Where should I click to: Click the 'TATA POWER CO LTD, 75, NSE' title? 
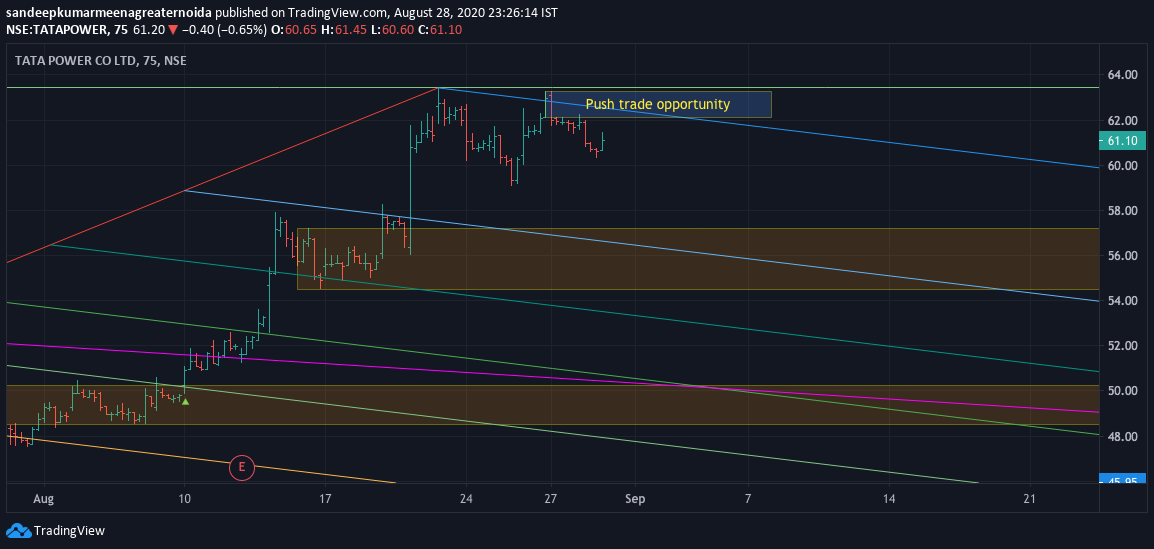point(101,61)
